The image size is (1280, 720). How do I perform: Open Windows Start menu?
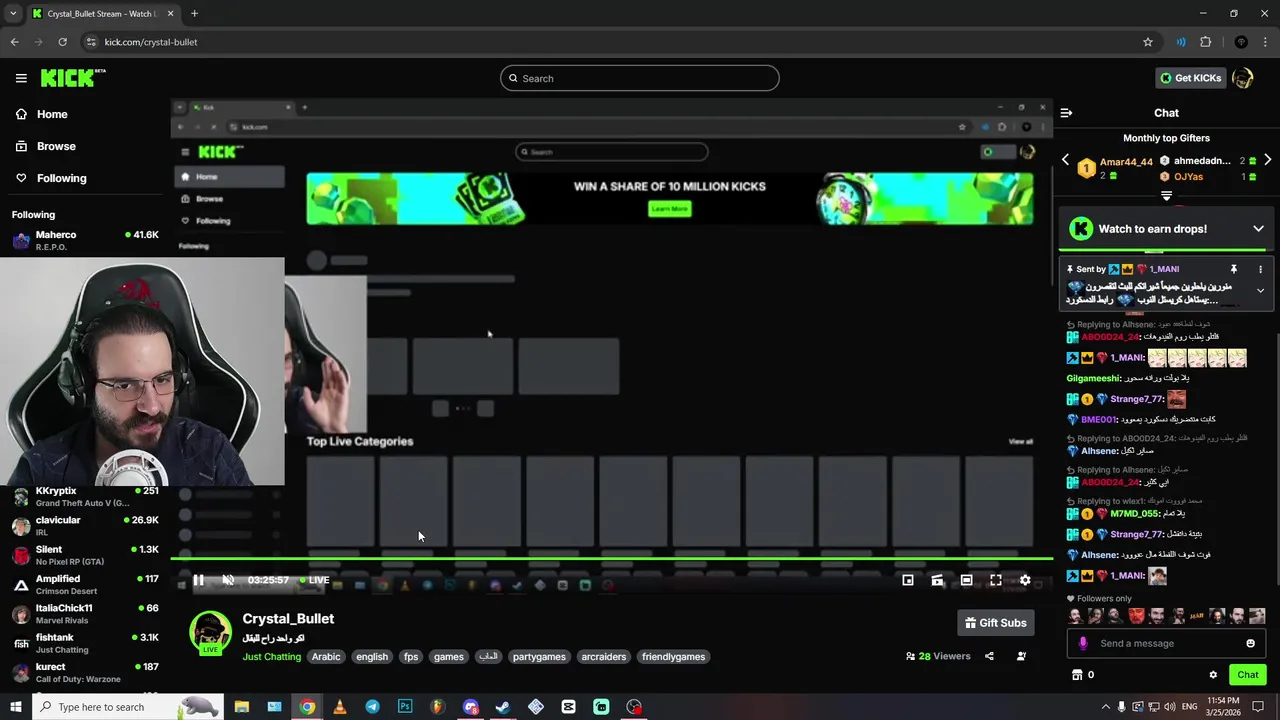click(x=15, y=707)
